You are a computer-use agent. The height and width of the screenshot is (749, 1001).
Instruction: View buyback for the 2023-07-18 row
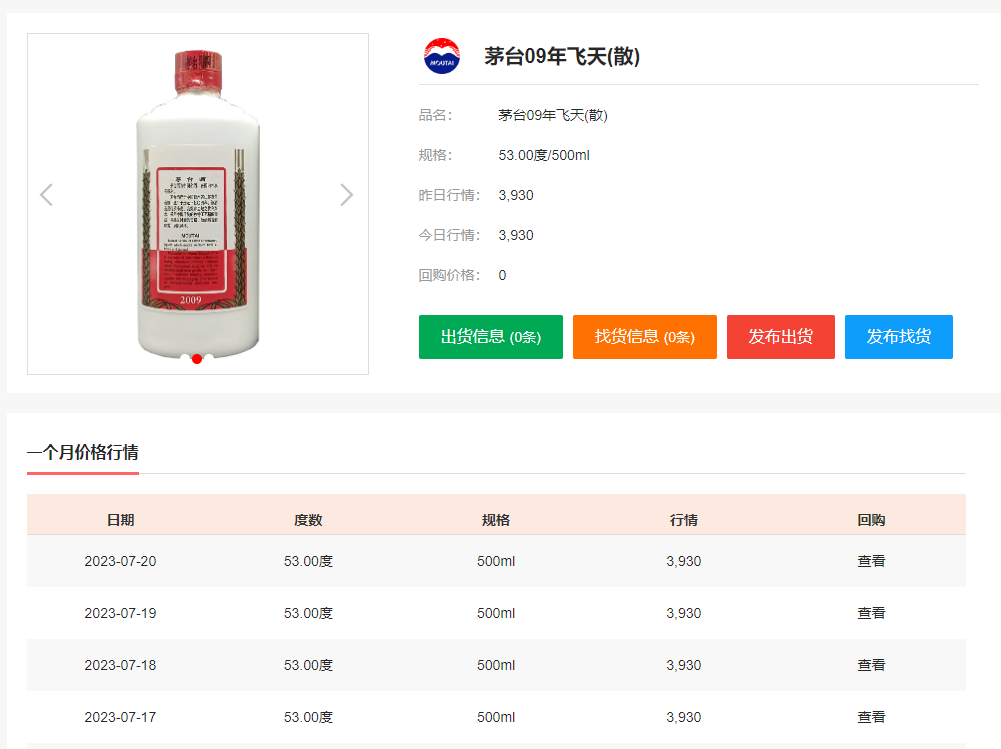click(x=870, y=665)
